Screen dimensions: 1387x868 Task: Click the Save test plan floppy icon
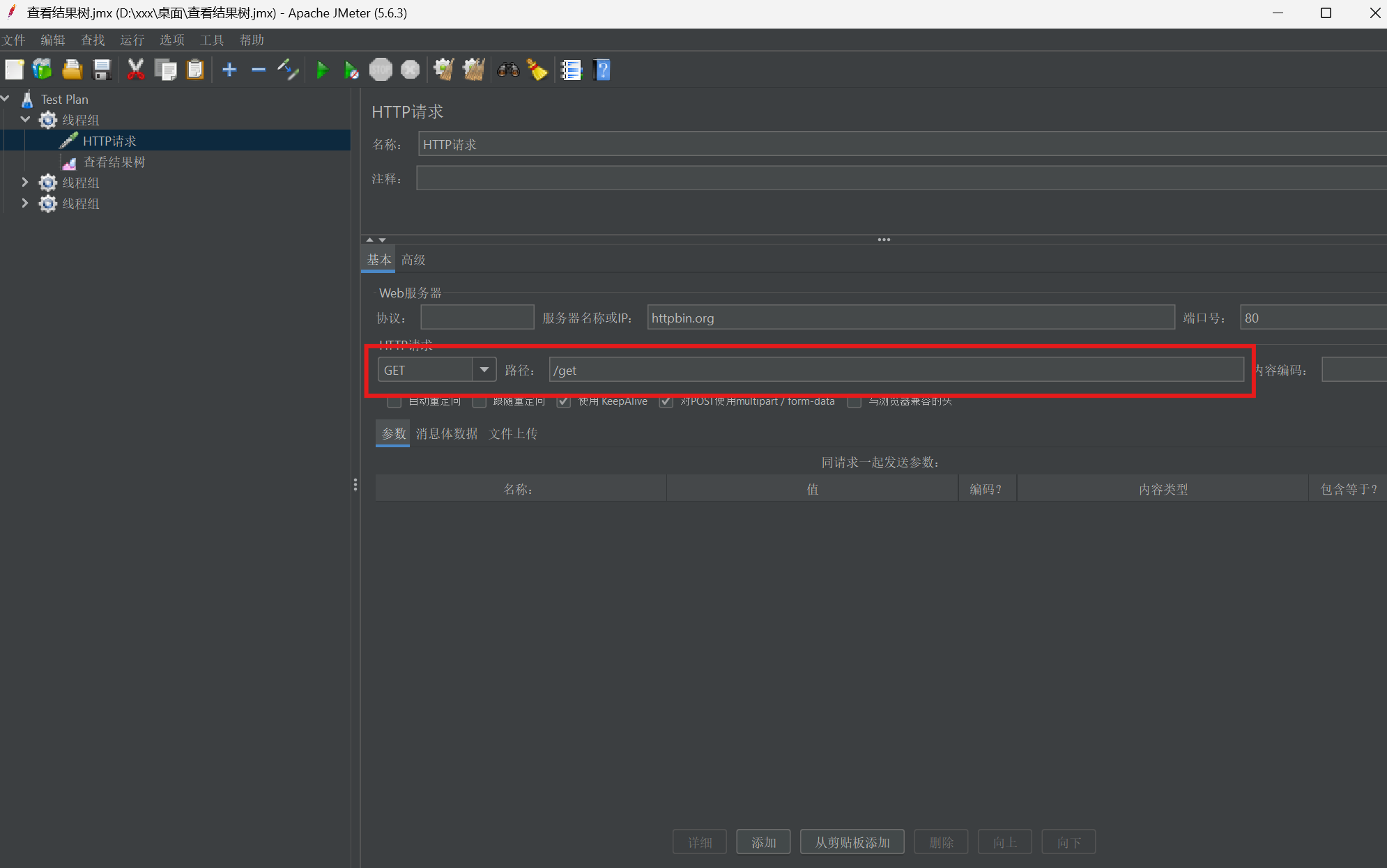pos(102,70)
